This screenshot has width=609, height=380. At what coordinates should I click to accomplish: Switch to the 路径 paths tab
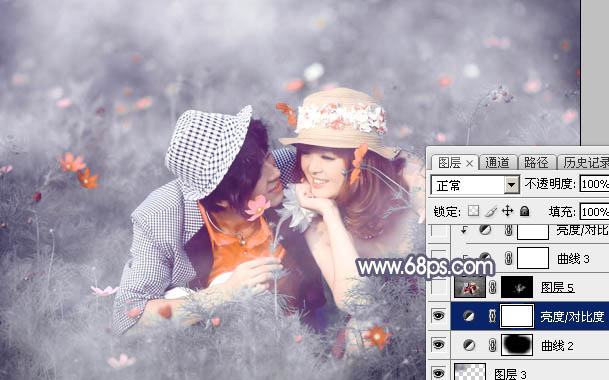coord(536,162)
